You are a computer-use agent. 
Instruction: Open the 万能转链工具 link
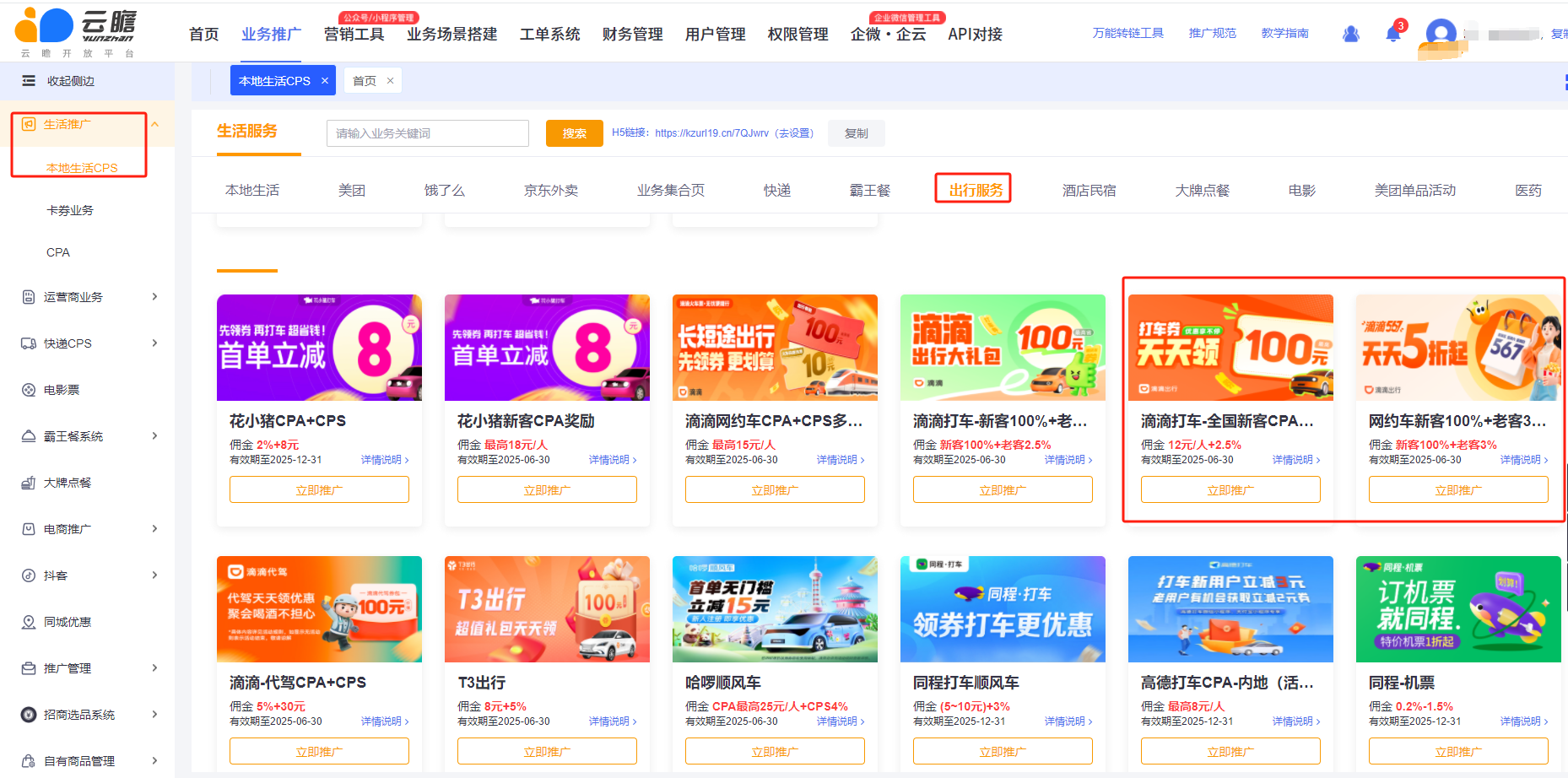[1128, 33]
